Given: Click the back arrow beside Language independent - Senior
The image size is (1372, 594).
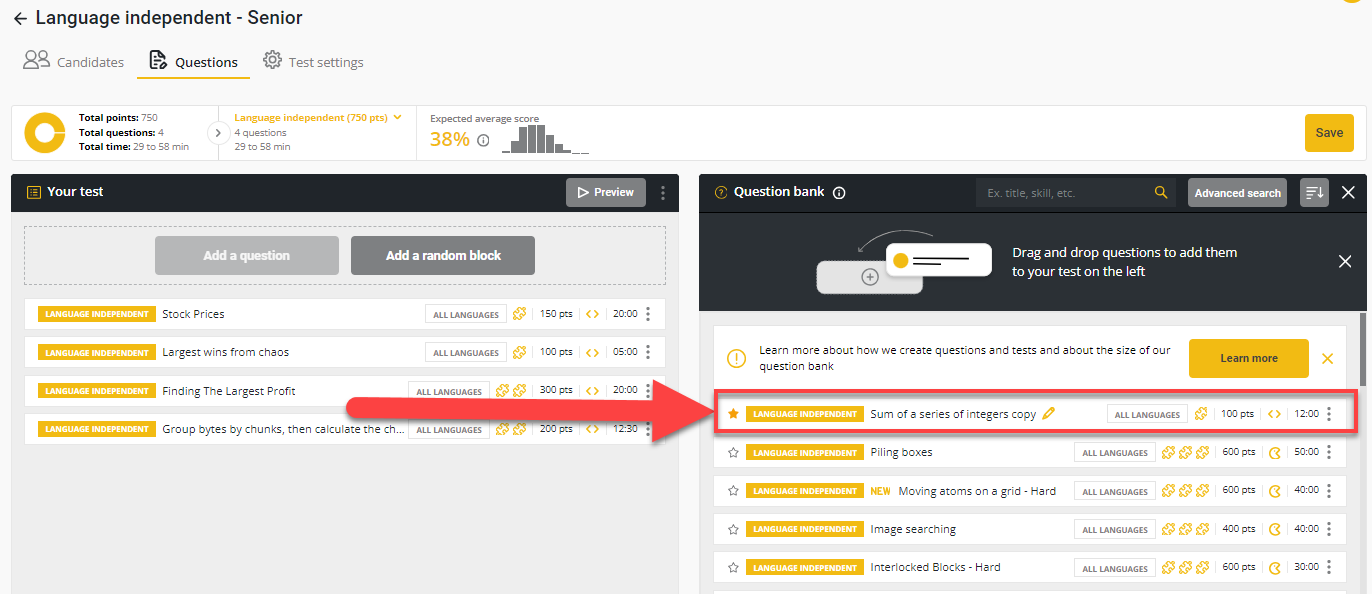Looking at the screenshot, I should 20,19.
